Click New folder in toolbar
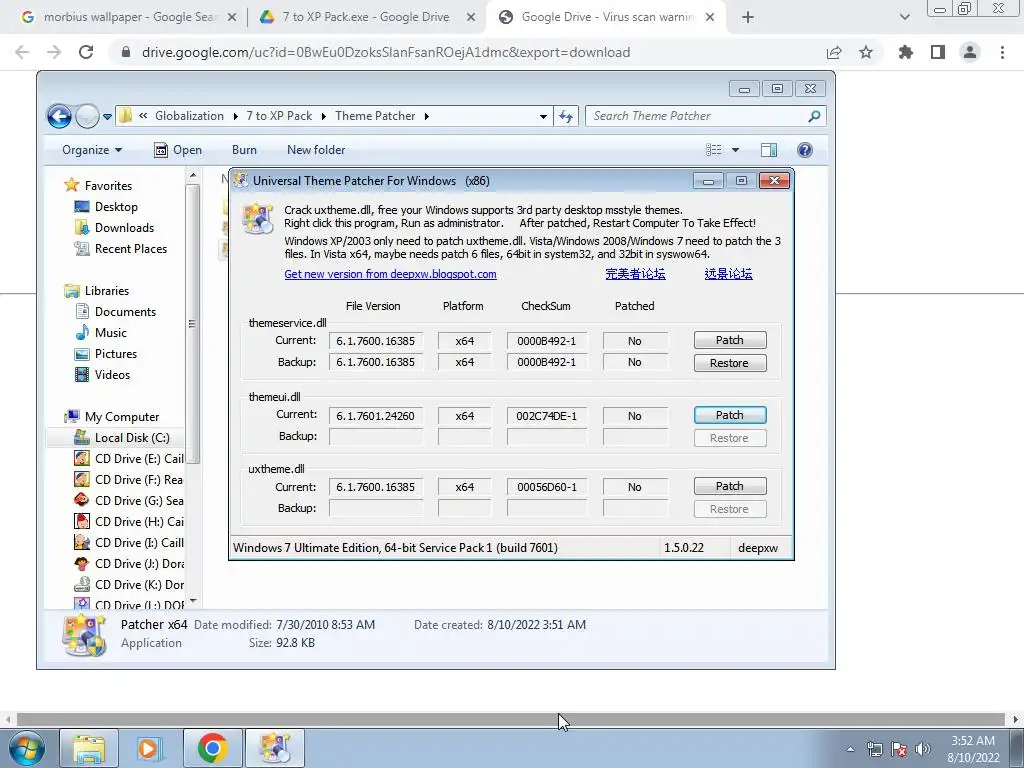The height and width of the screenshot is (768, 1024). coord(316,150)
